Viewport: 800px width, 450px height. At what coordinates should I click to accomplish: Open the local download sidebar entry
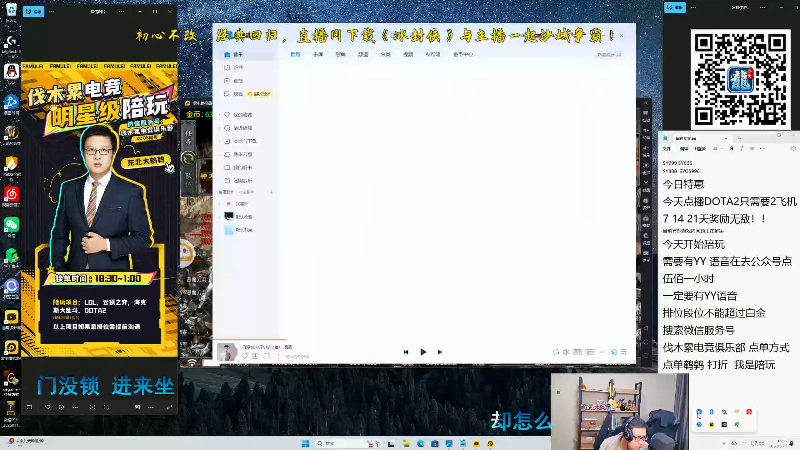pyautogui.click(x=240, y=141)
